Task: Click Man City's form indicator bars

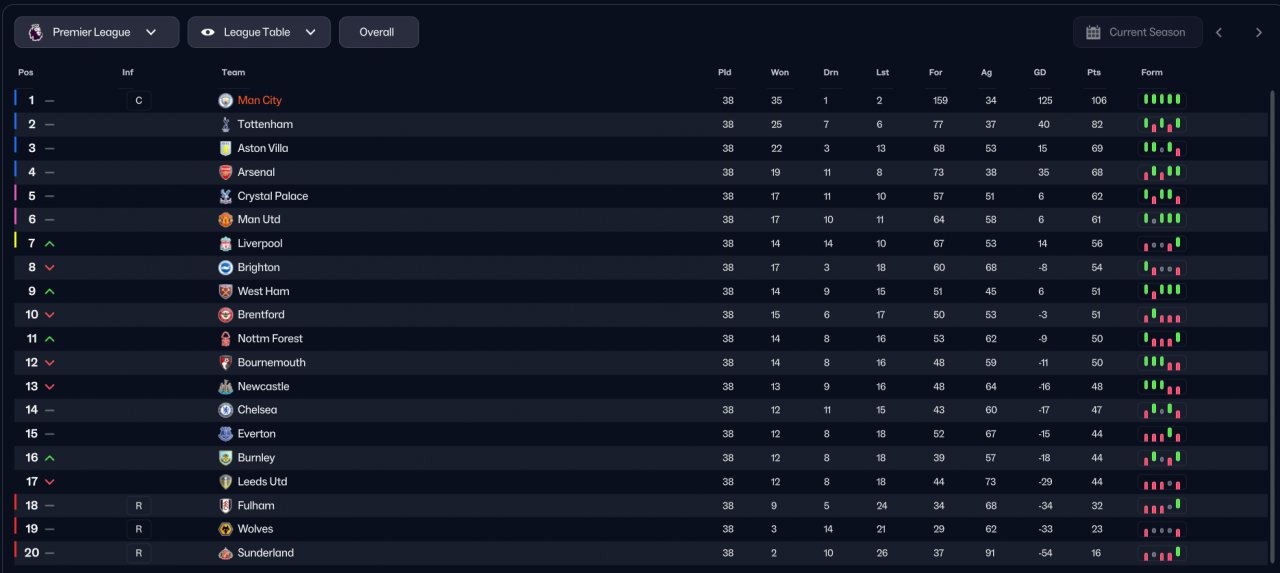Action: 1162,100
